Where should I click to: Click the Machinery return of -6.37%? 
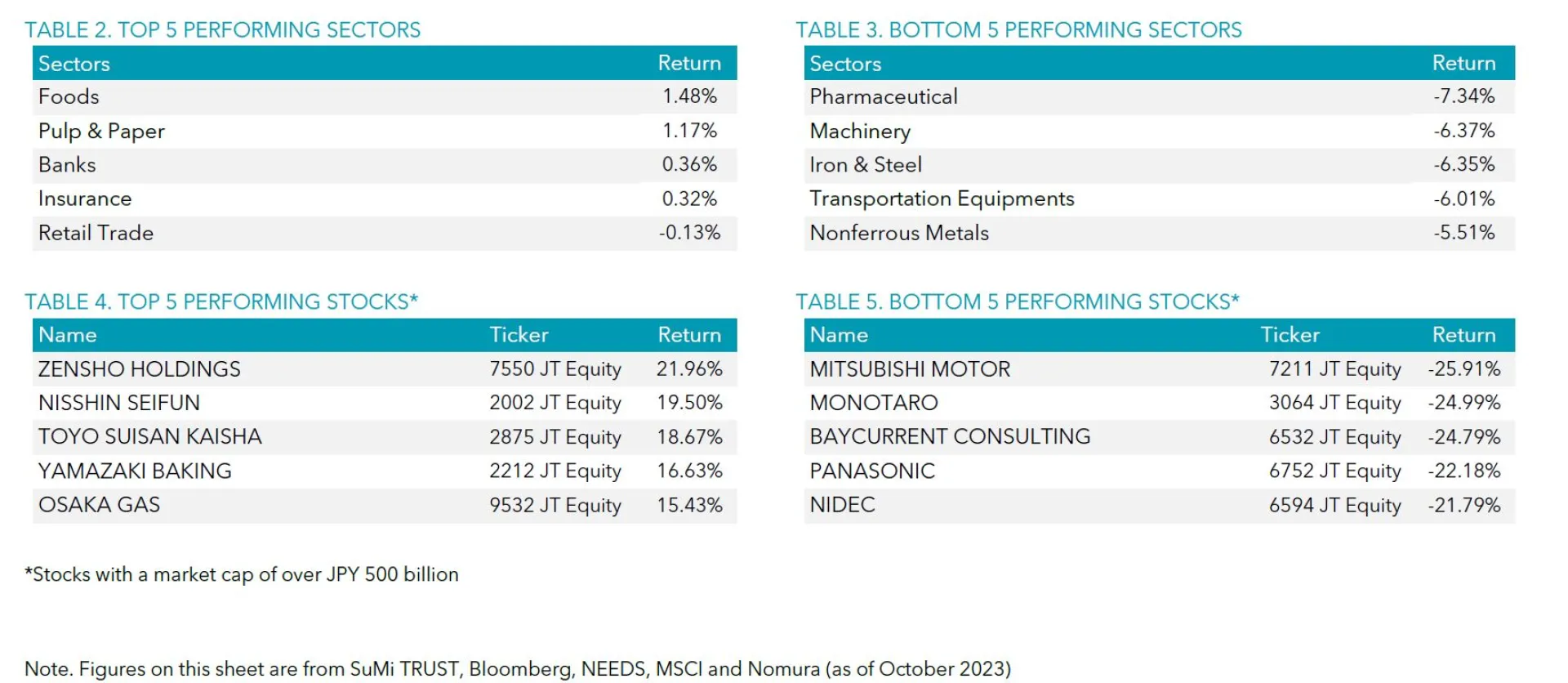point(1463,131)
